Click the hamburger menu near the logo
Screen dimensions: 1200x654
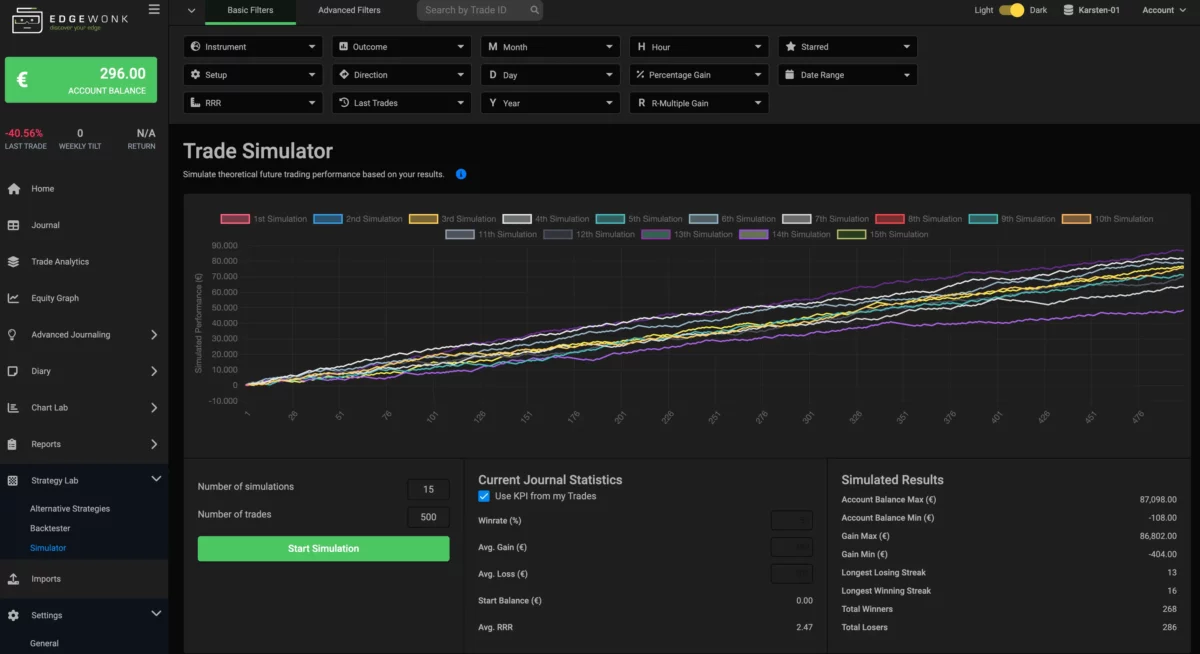click(x=154, y=9)
